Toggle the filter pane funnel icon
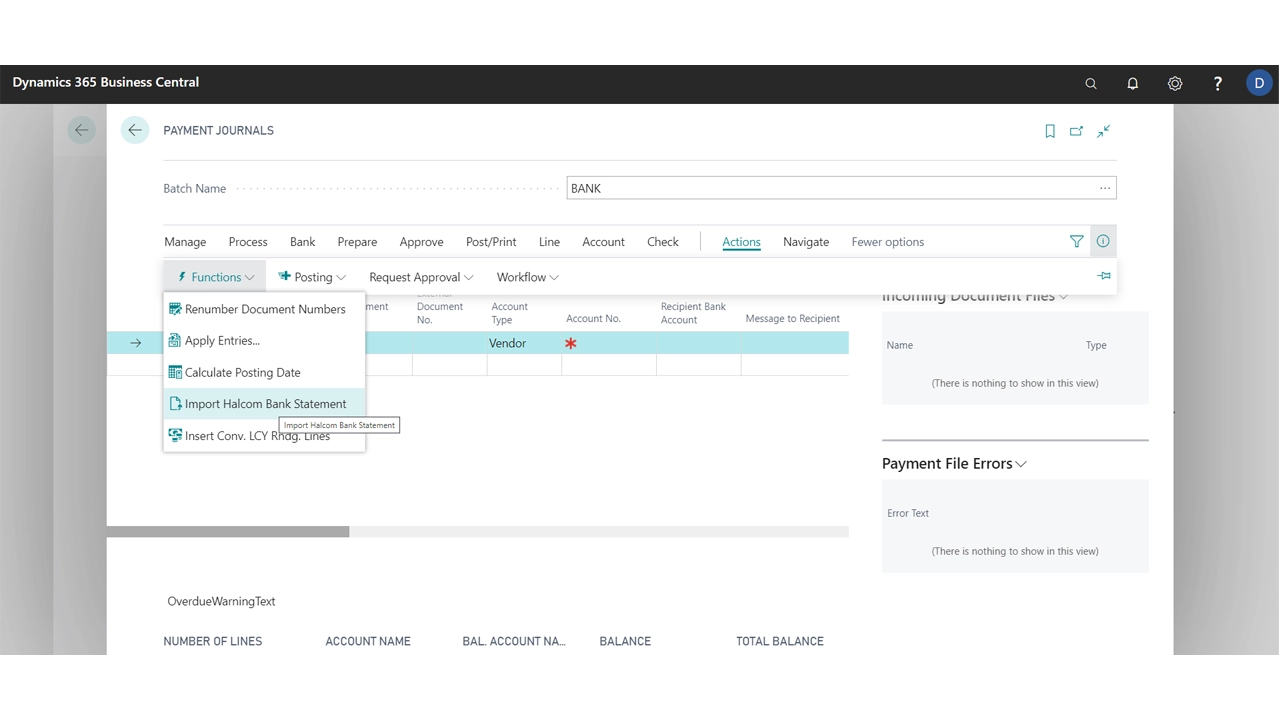1280x720 pixels. (1076, 241)
